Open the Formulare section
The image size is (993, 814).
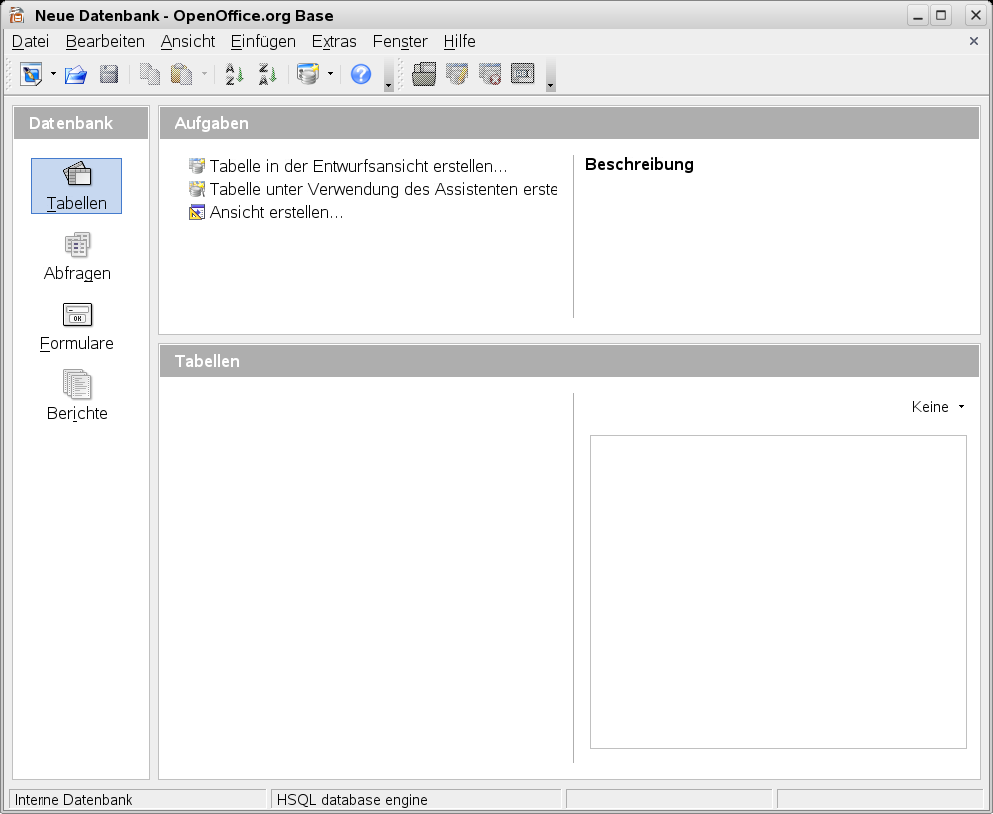pyautogui.click(x=77, y=325)
